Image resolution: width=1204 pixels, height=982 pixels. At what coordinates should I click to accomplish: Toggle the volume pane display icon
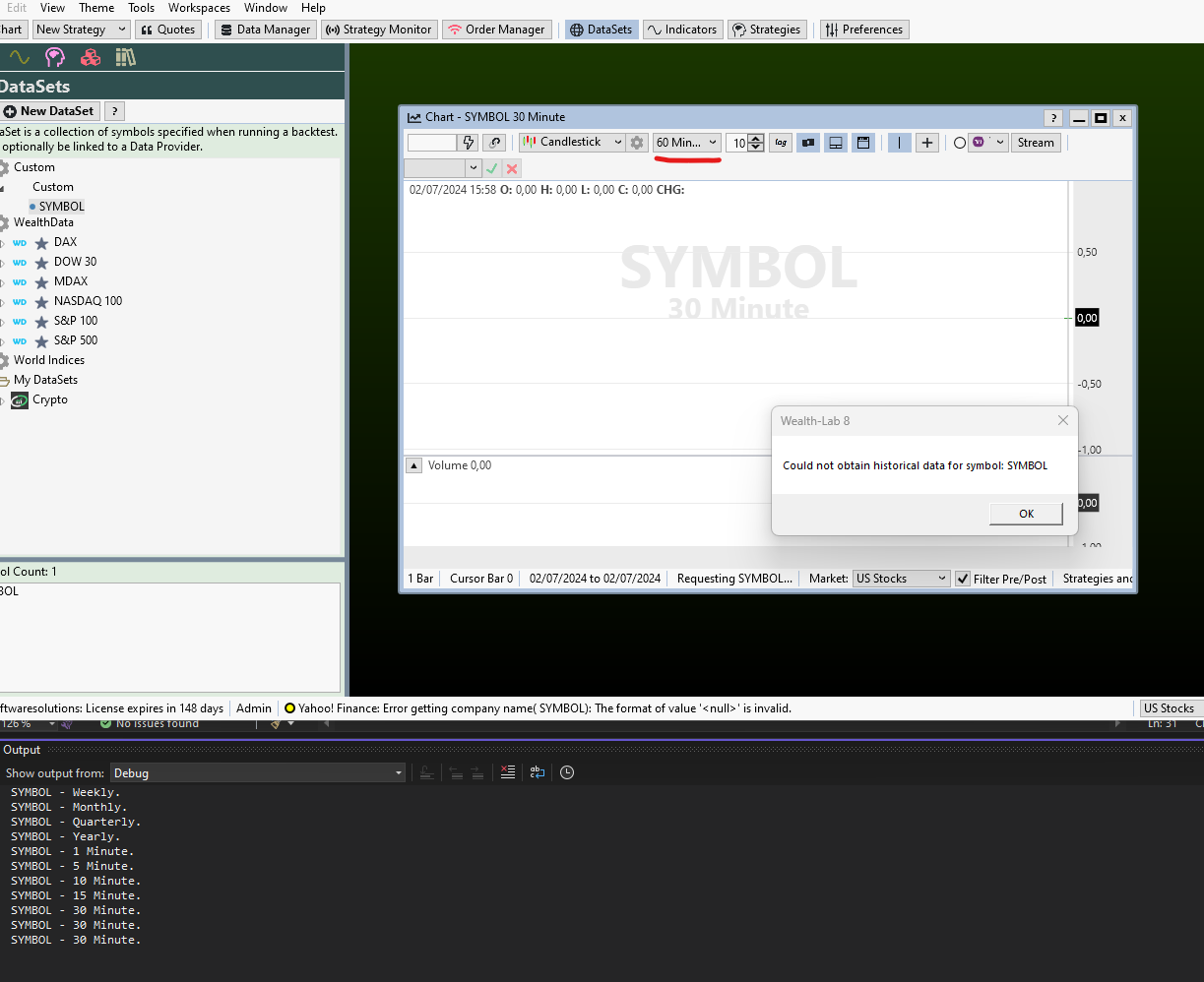[x=836, y=143]
